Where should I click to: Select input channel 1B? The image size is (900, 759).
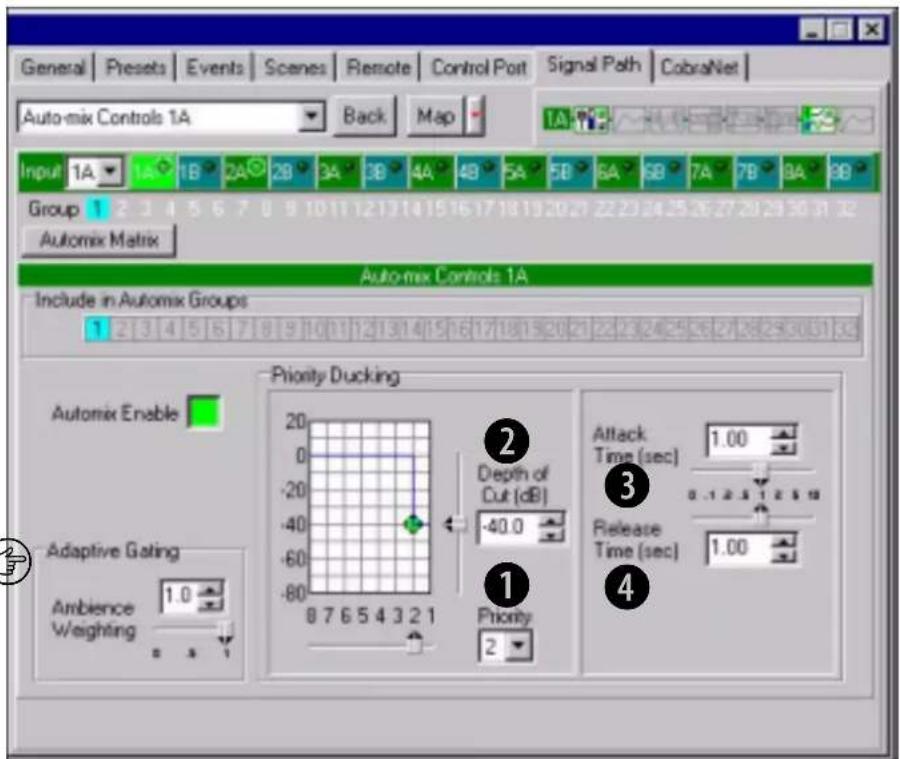tap(199, 172)
